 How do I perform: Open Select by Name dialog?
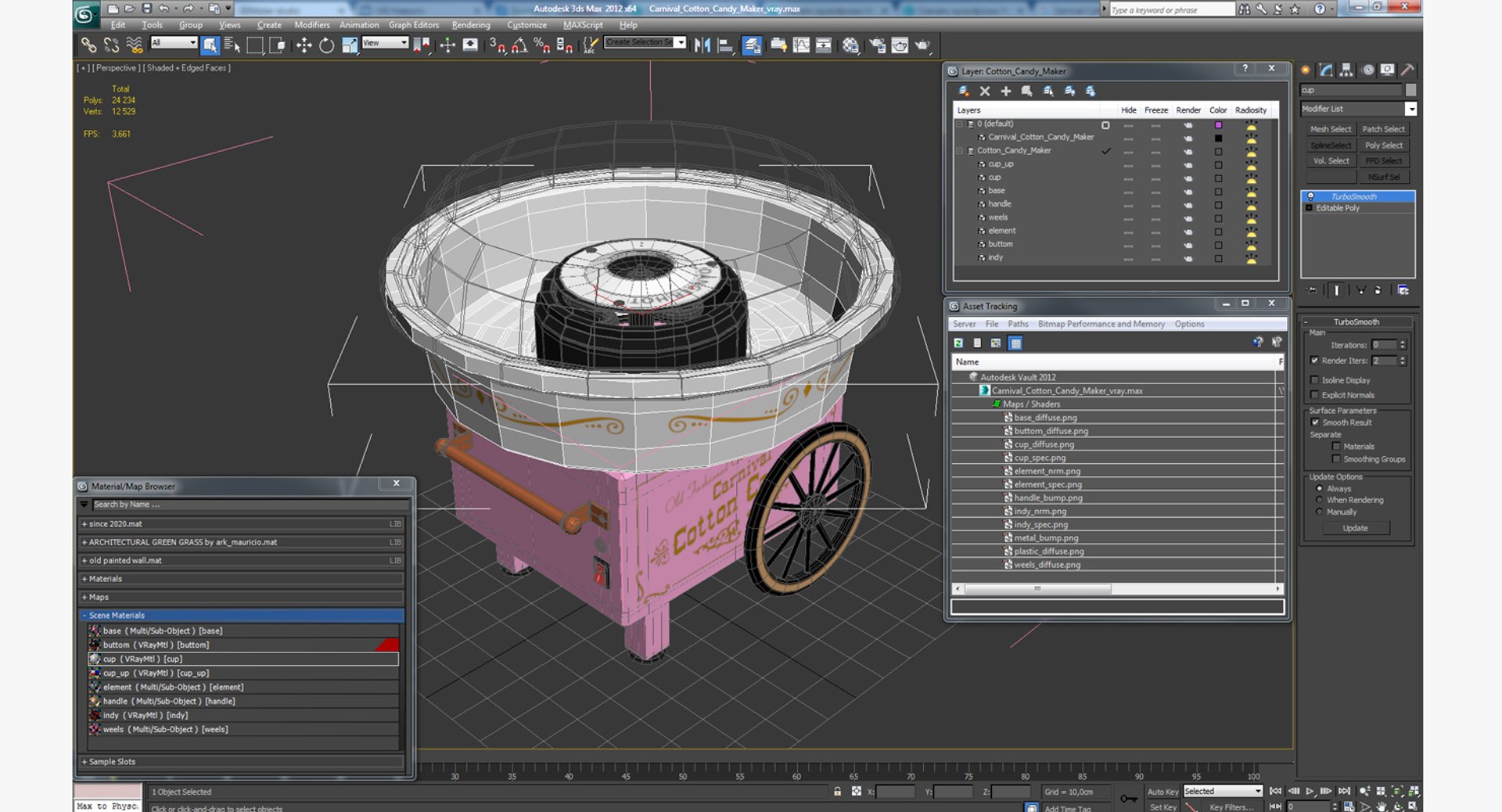click(232, 45)
